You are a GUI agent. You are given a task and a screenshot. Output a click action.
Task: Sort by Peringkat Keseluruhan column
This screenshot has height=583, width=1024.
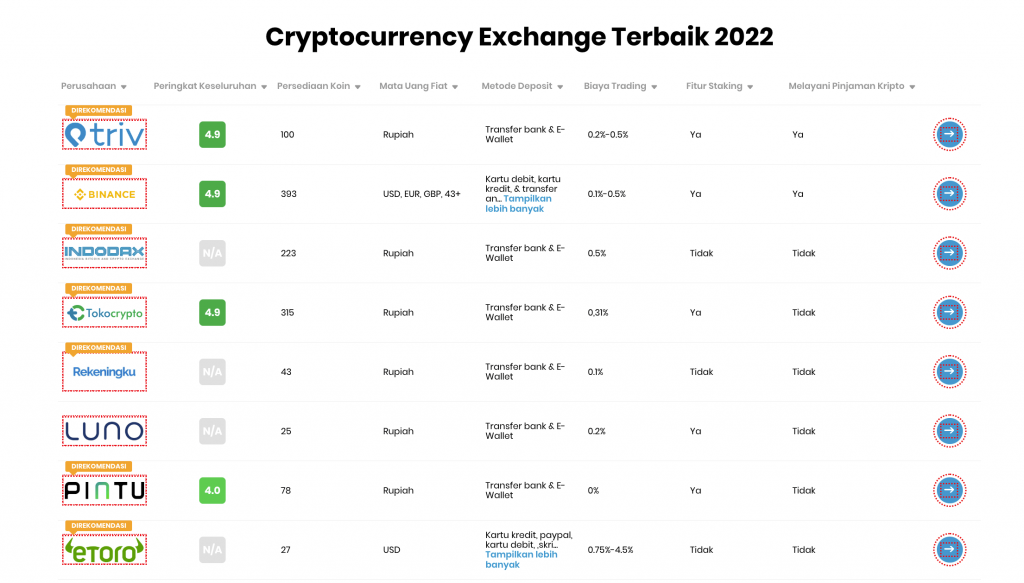click(x=210, y=86)
